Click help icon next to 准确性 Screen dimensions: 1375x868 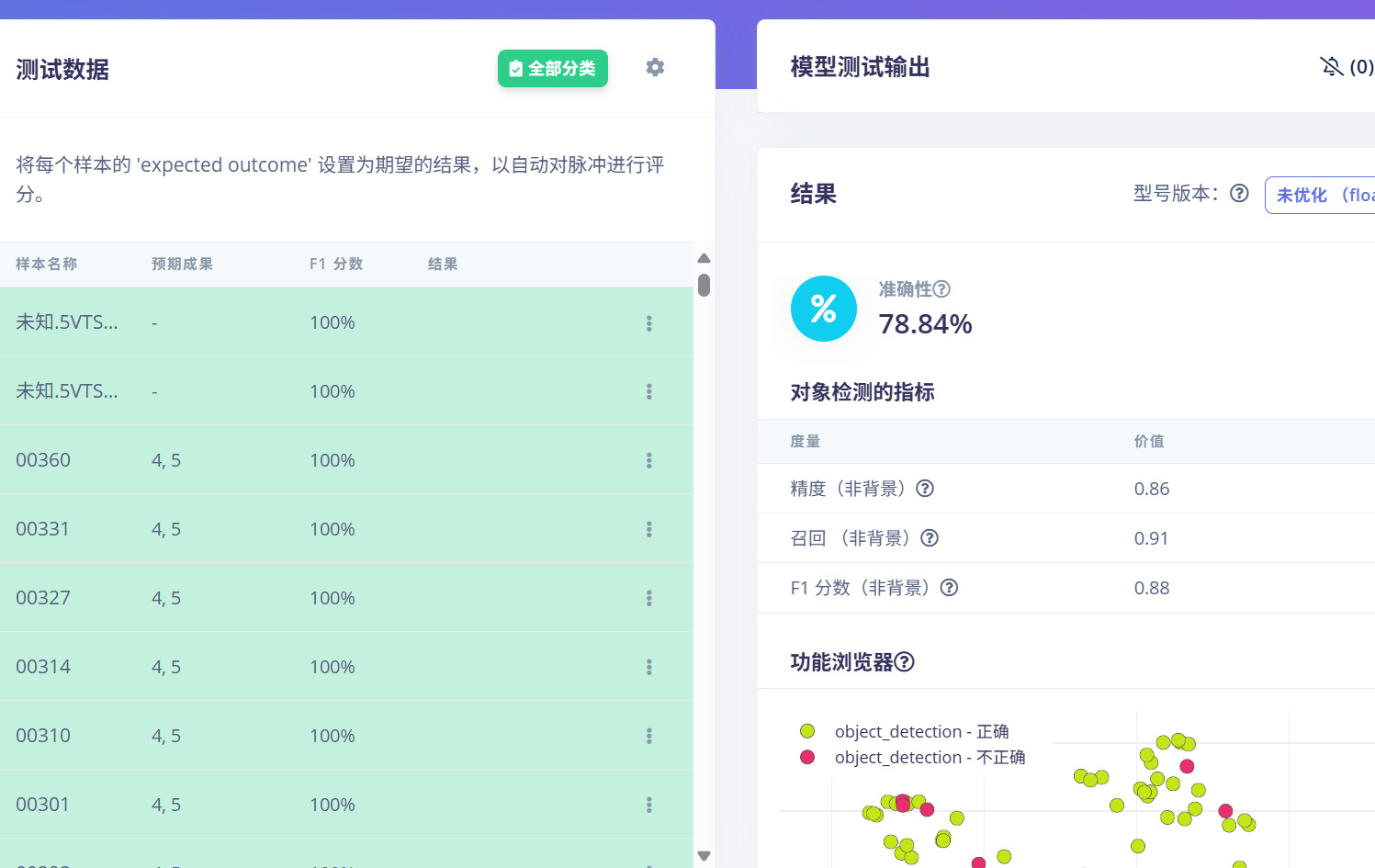pyautogui.click(x=941, y=289)
